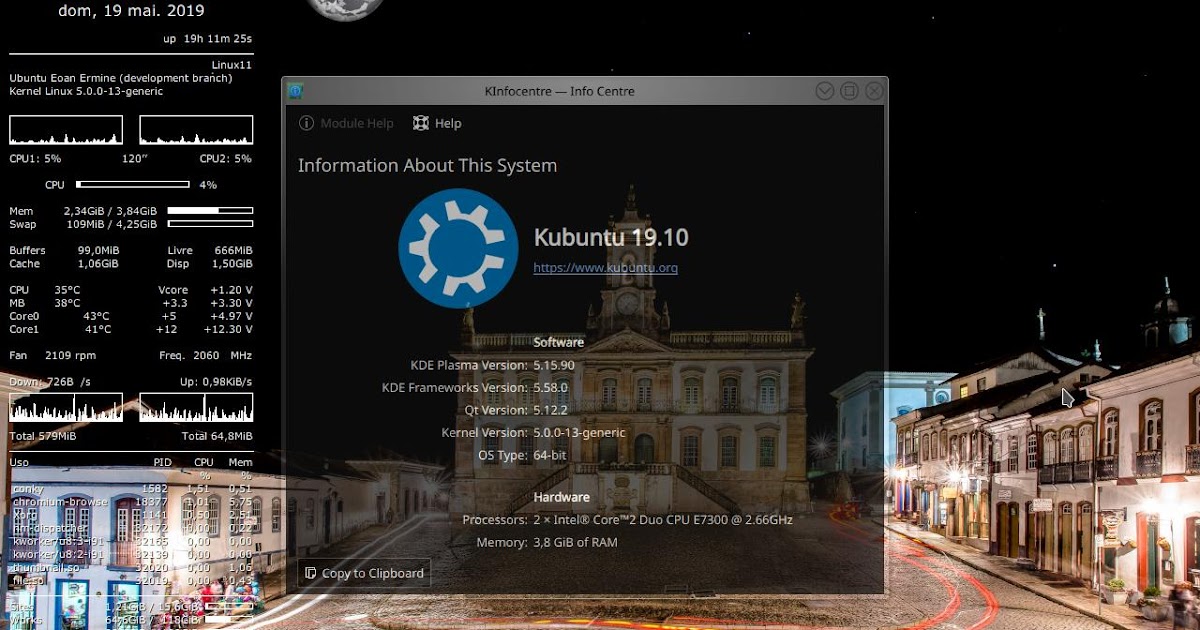Open the Help text label
Viewport: 1200px width, 630px height.
click(x=448, y=123)
